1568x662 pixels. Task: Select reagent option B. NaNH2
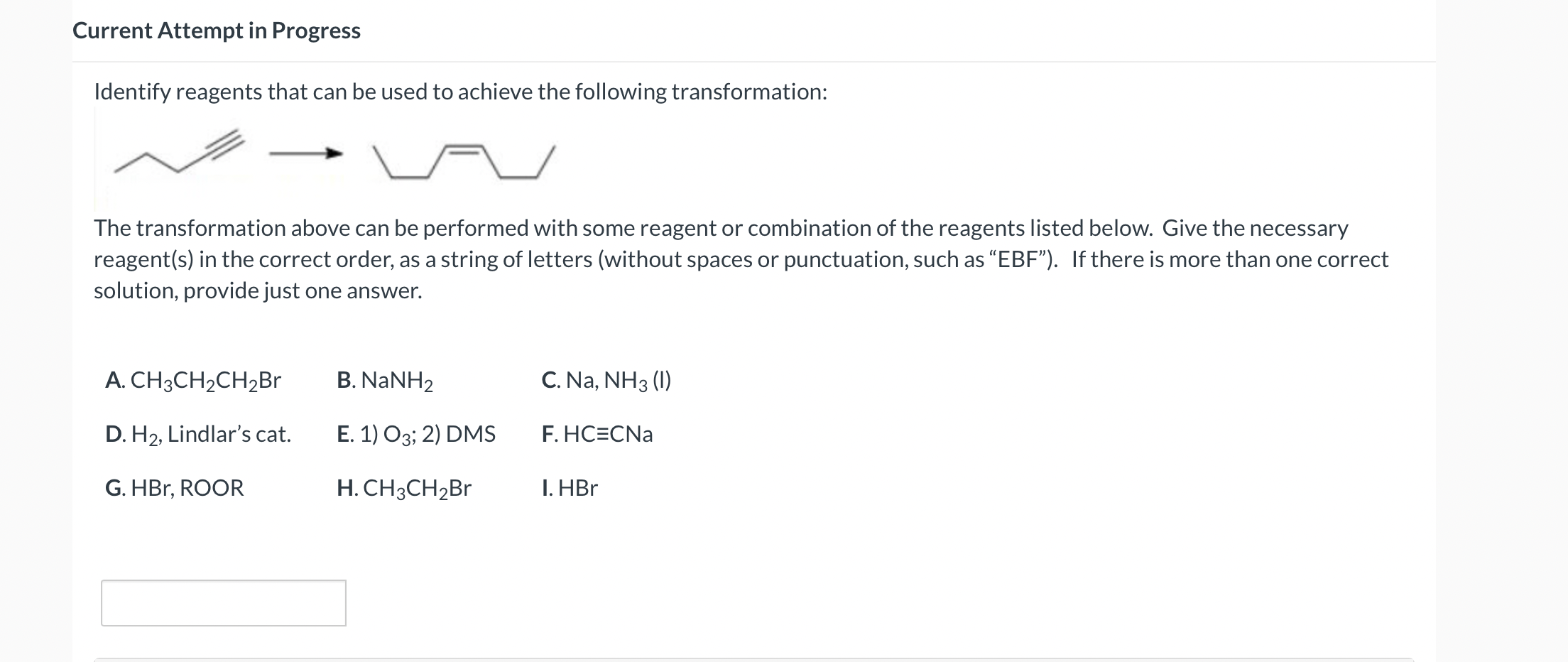tap(386, 381)
